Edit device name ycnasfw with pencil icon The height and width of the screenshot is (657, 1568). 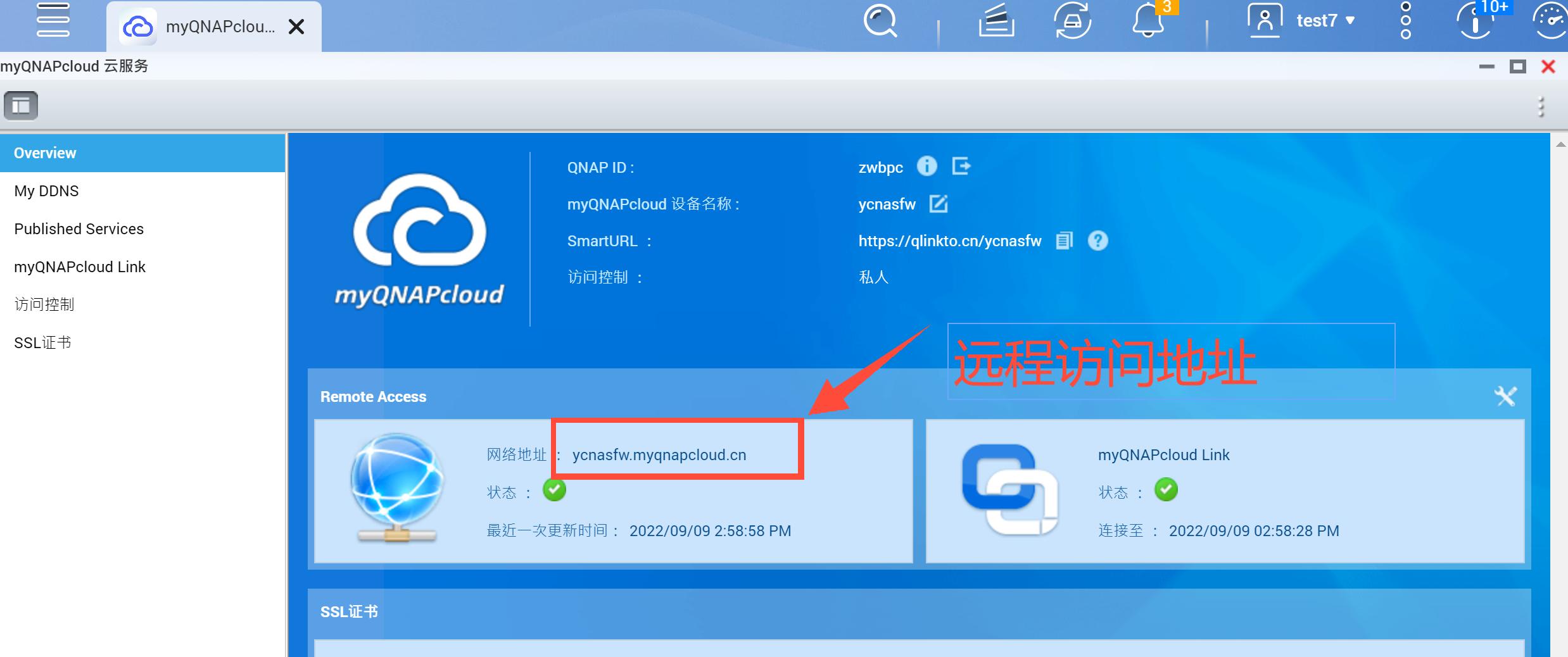939,204
